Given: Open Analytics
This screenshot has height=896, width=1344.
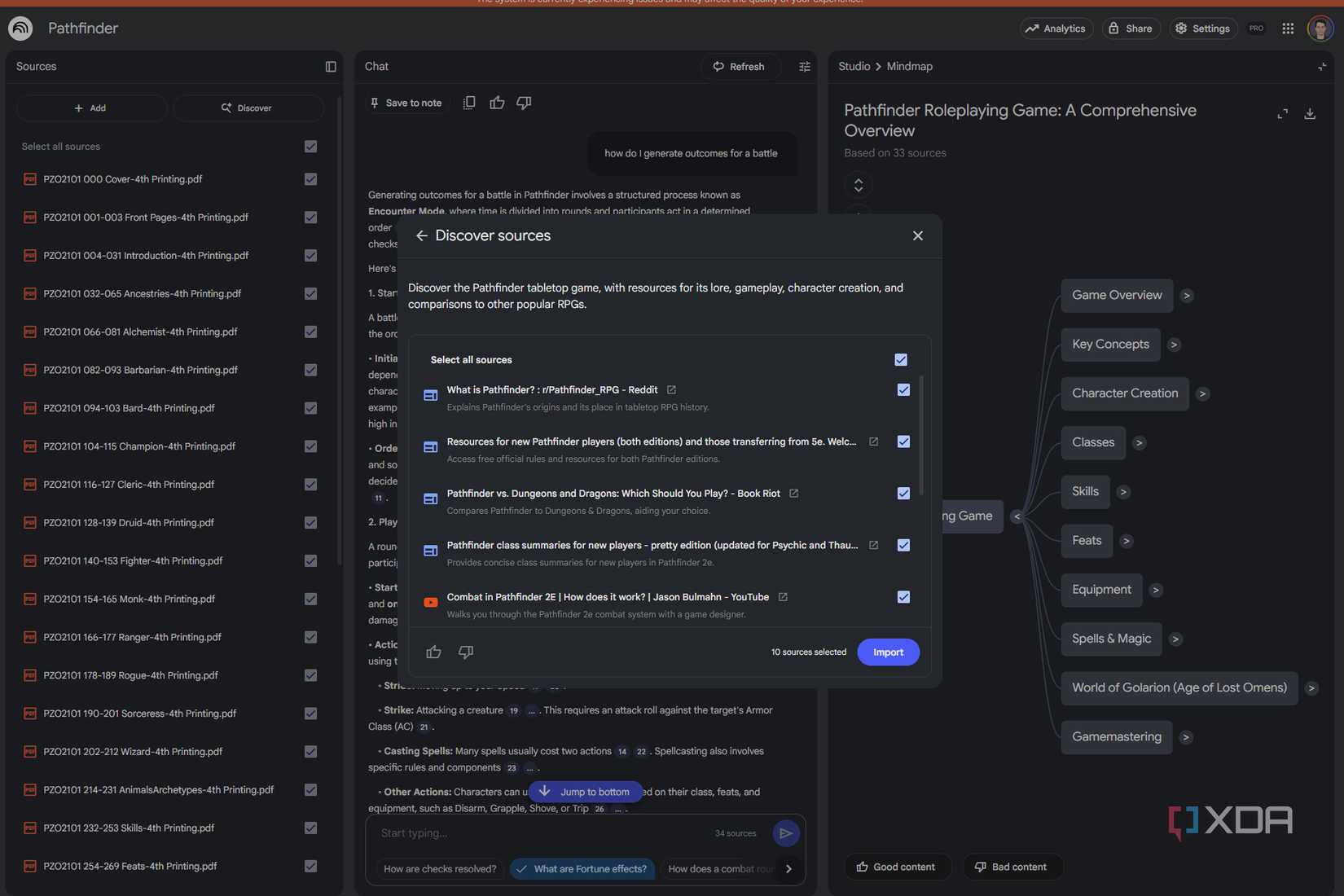Looking at the screenshot, I should [1056, 29].
